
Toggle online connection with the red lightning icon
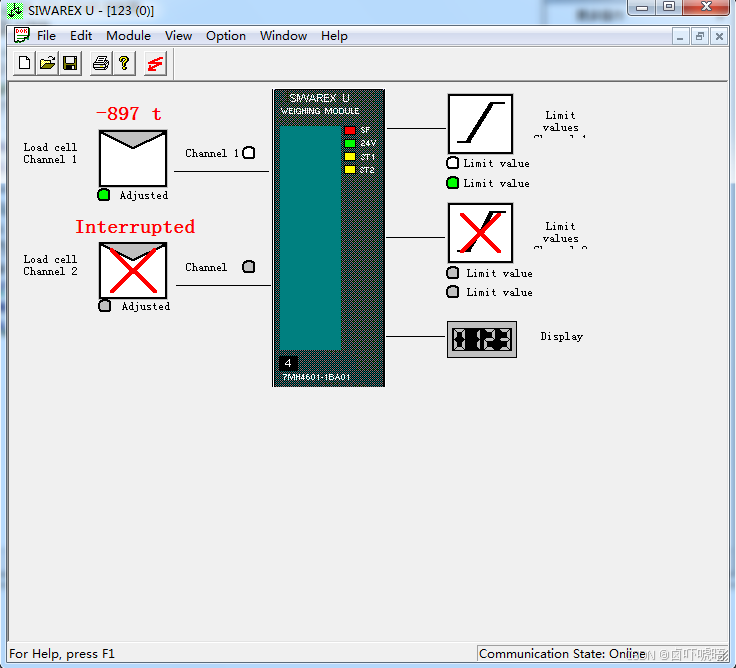pyautogui.click(x=155, y=63)
